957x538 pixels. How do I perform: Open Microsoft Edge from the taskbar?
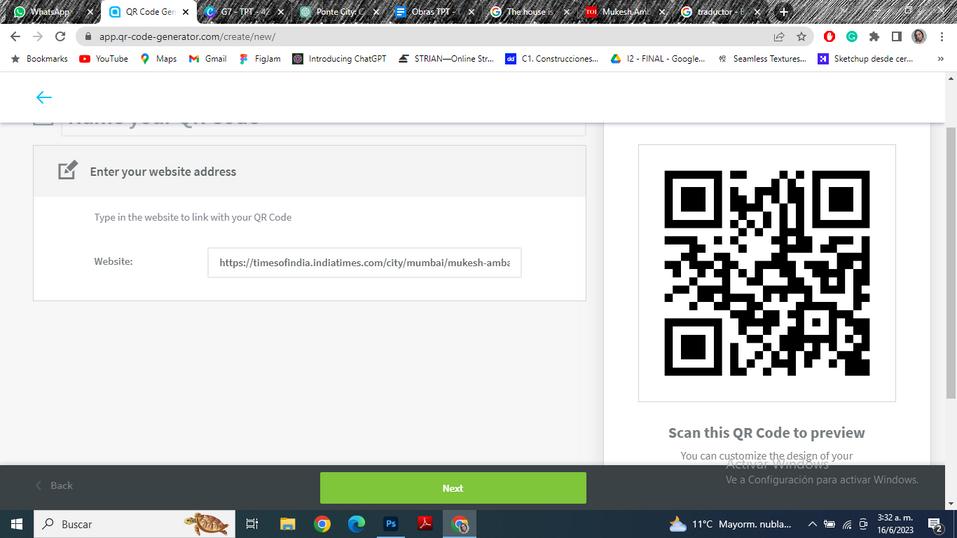click(x=356, y=524)
